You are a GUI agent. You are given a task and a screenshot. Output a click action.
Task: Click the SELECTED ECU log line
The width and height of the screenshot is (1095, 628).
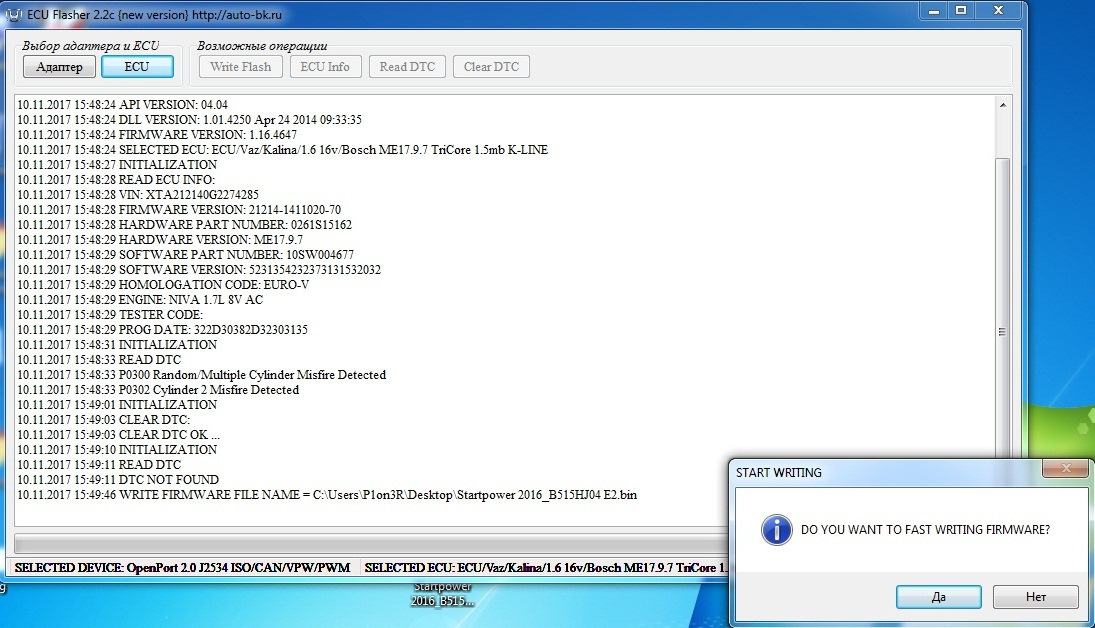(282, 149)
